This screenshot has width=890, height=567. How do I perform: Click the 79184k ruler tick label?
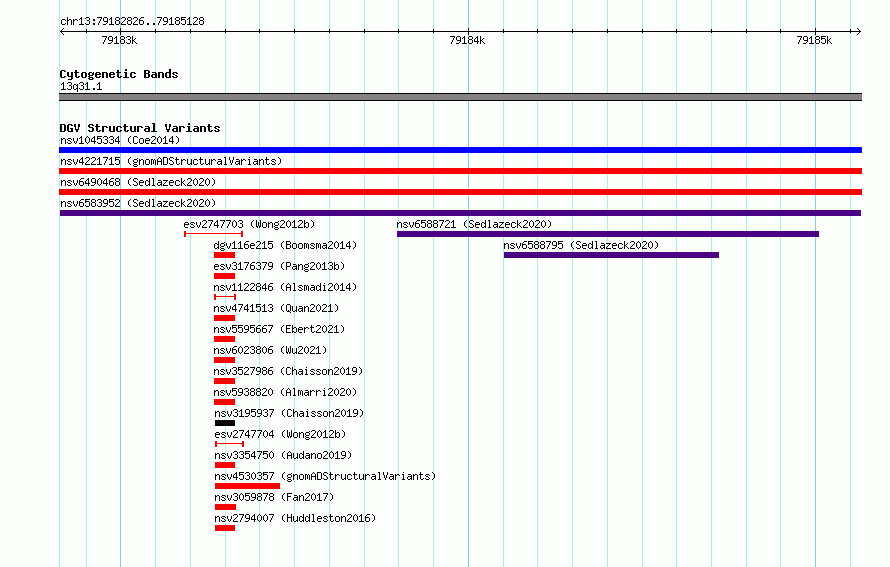point(467,40)
